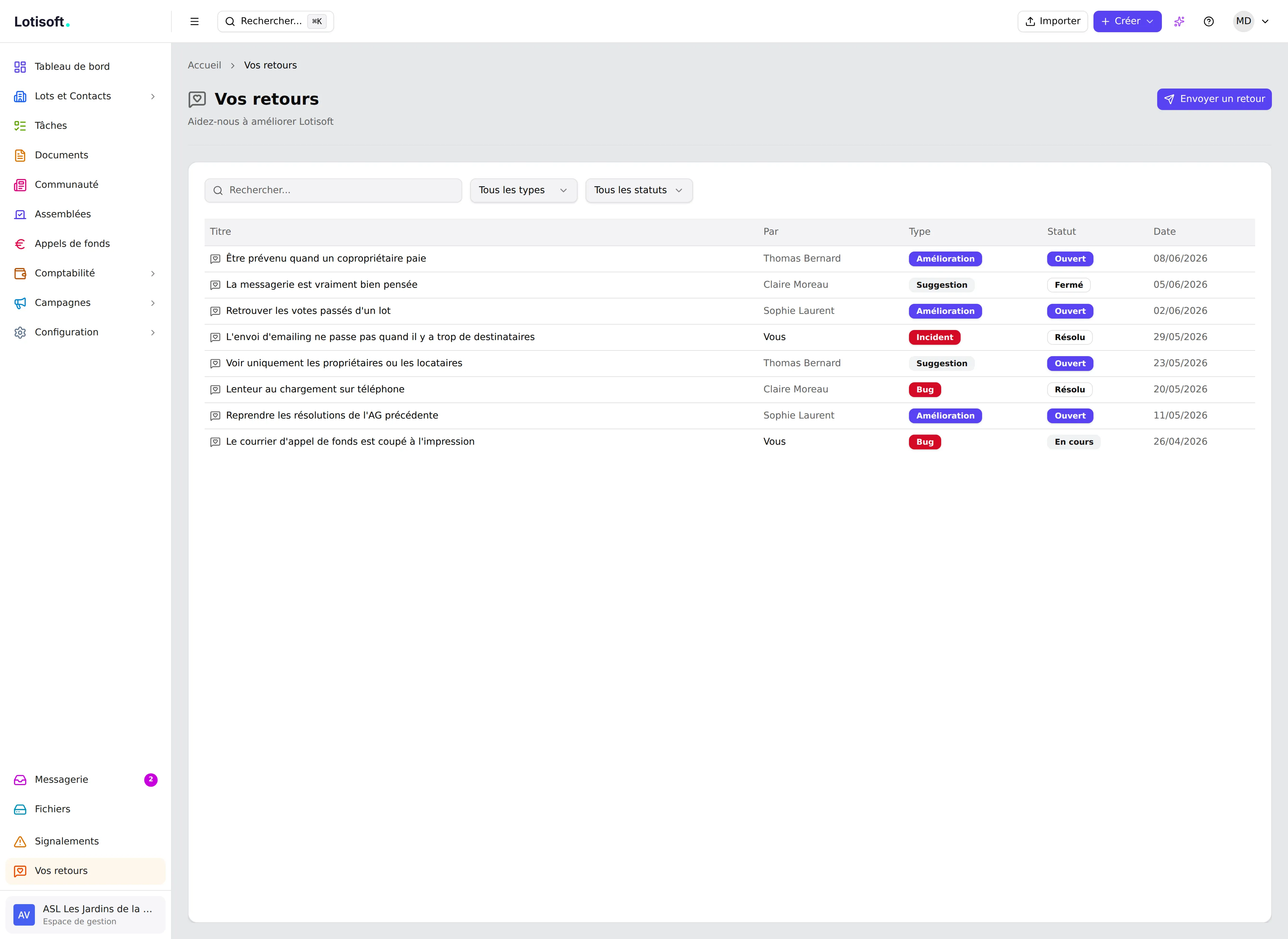Click the Lotisoft logo
Image resolution: width=1288 pixels, height=939 pixels.
tap(42, 21)
